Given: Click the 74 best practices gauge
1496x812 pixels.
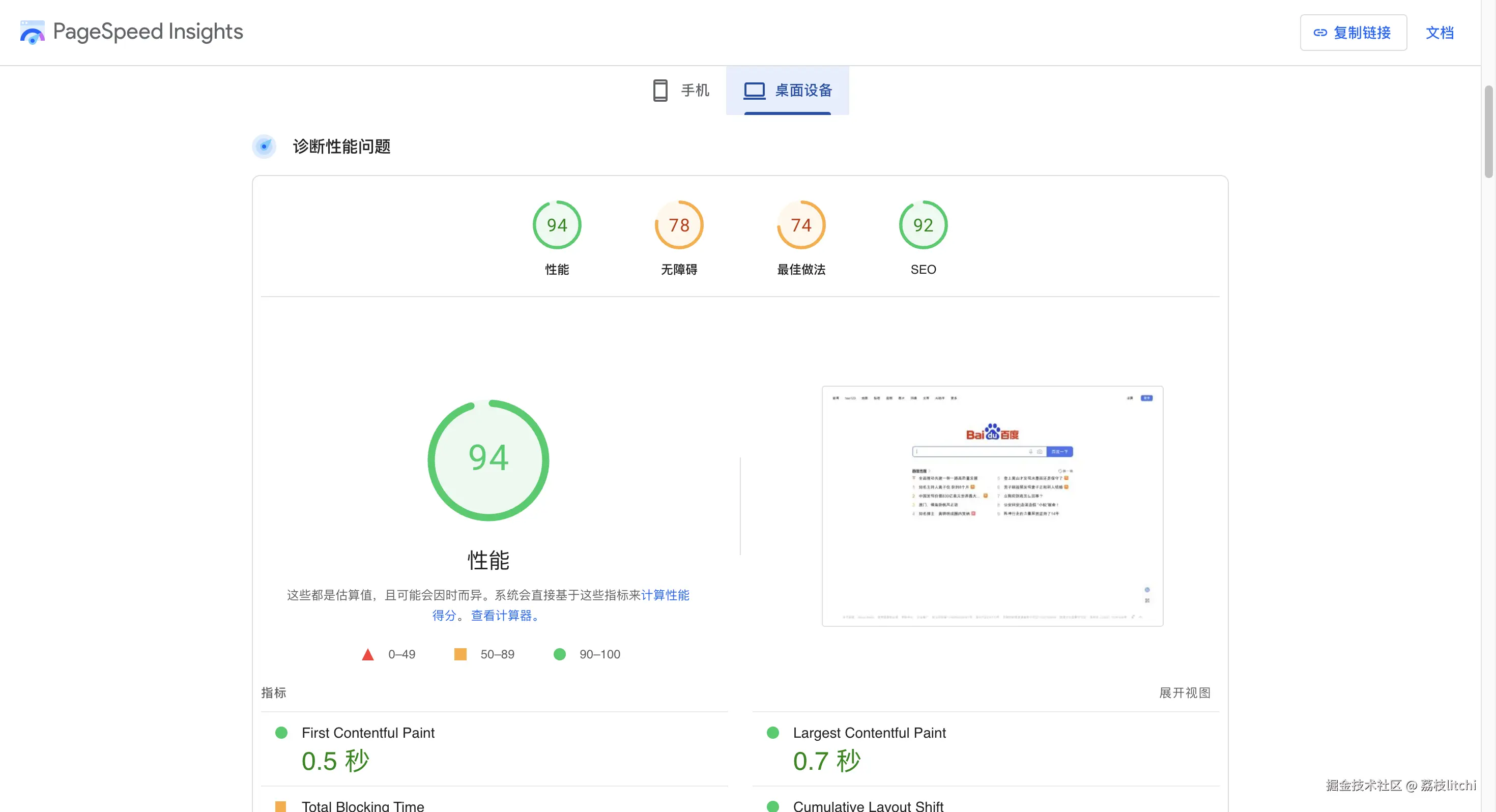Looking at the screenshot, I should click(801, 225).
